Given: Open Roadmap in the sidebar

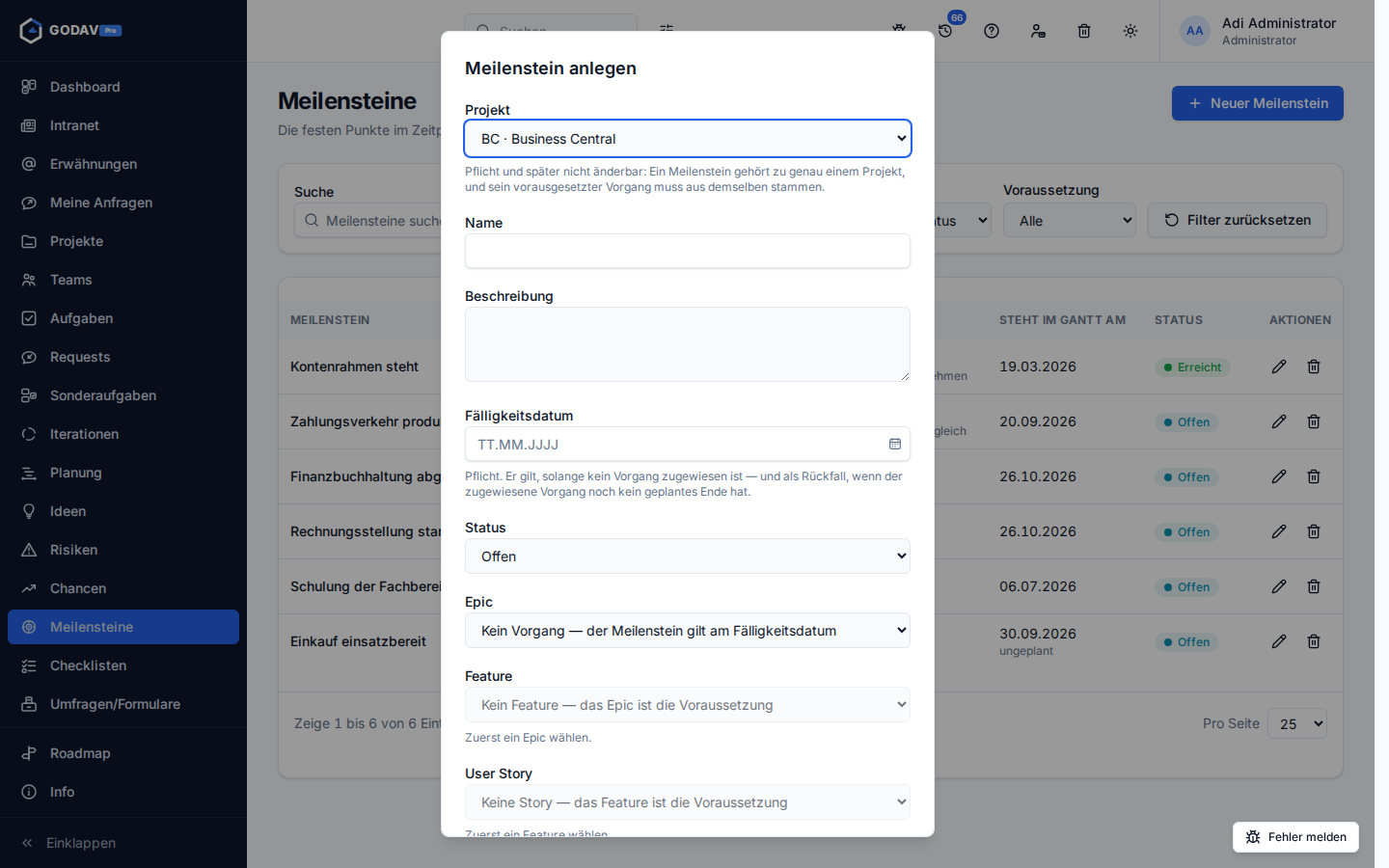Looking at the screenshot, I should 123,753.
